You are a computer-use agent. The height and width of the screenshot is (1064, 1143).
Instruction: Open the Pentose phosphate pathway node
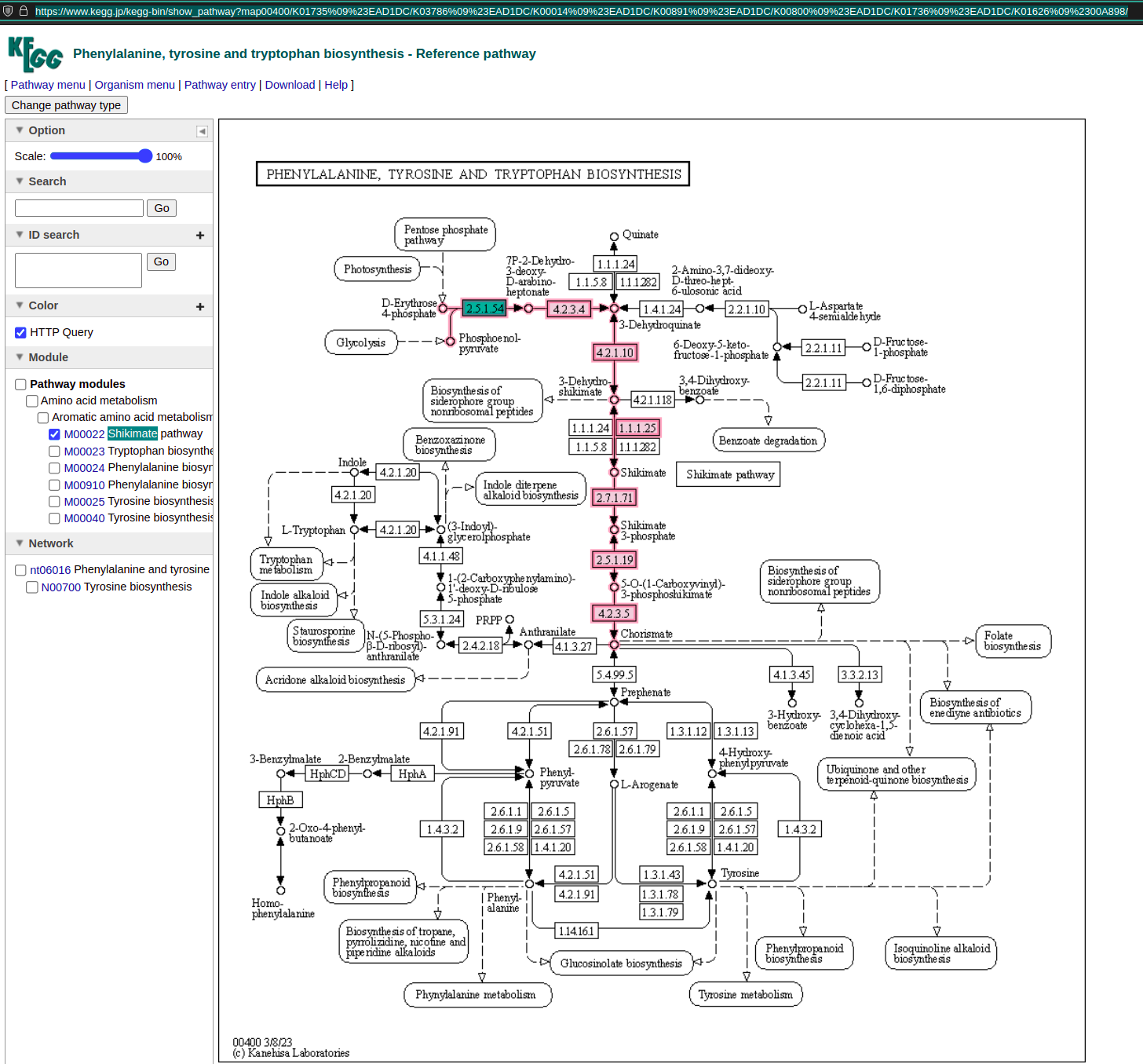click(x=445, y=235)
